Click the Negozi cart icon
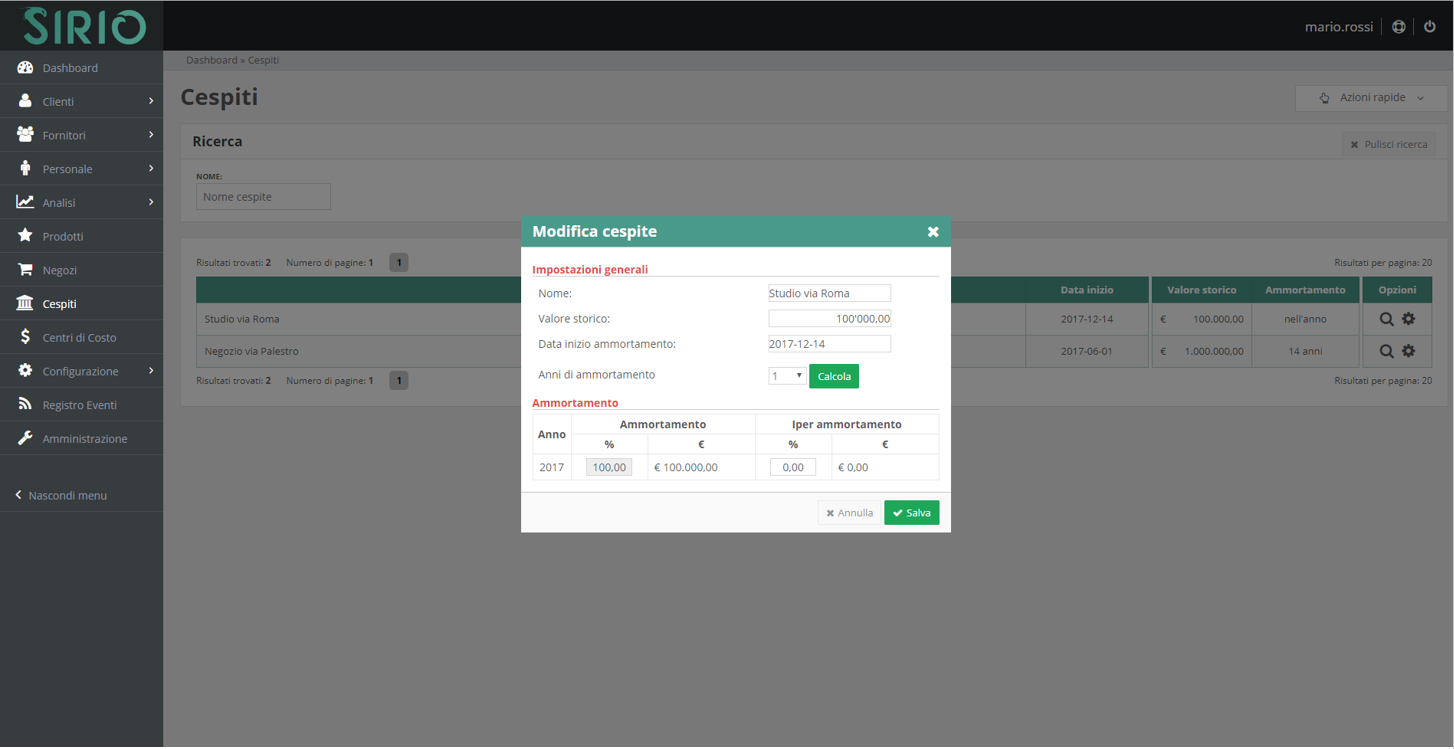1454x749 pixels. (25, 270)
